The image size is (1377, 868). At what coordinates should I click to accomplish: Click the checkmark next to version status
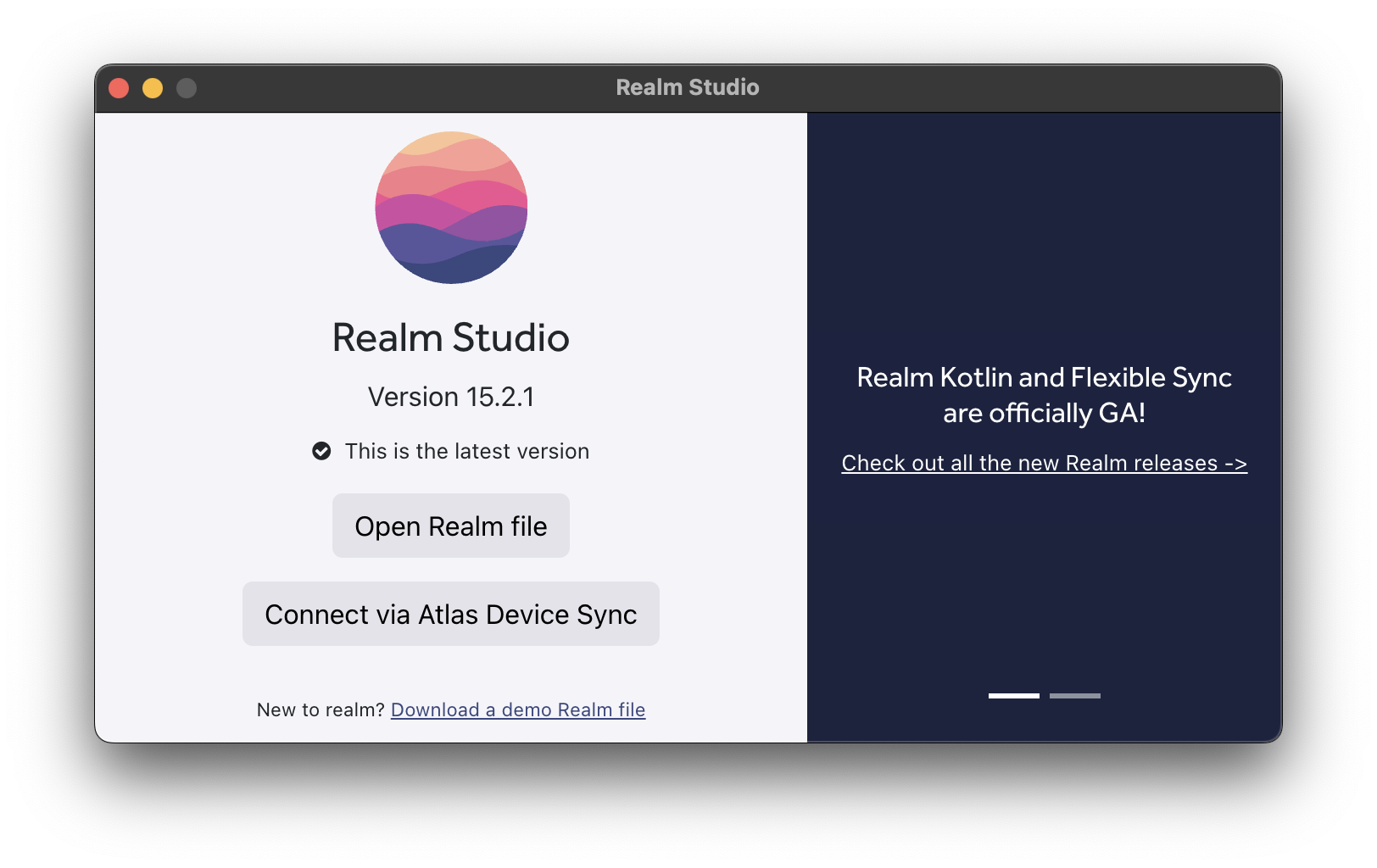click(321, 451)
